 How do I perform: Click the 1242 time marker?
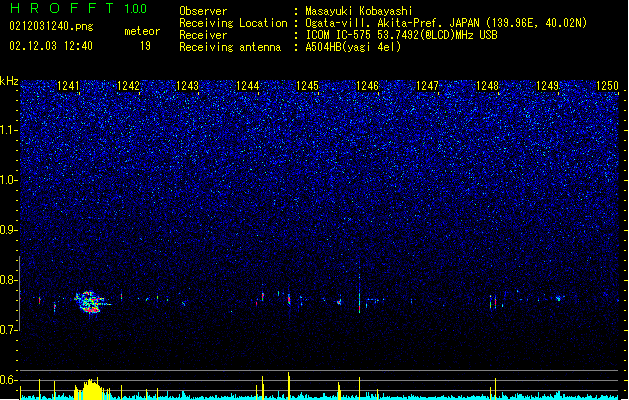(x=128, y=86)
